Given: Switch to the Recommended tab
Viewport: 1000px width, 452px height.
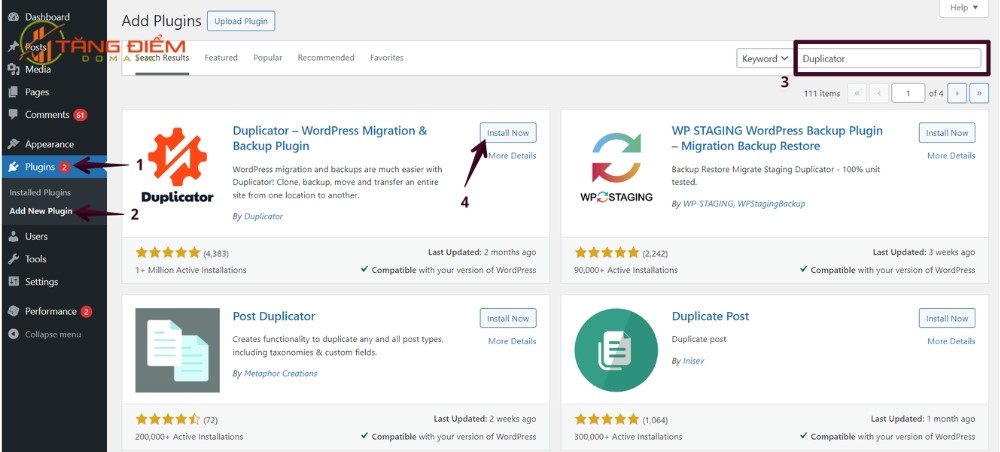Looking at the screenshot, I should tap(326, 58).
